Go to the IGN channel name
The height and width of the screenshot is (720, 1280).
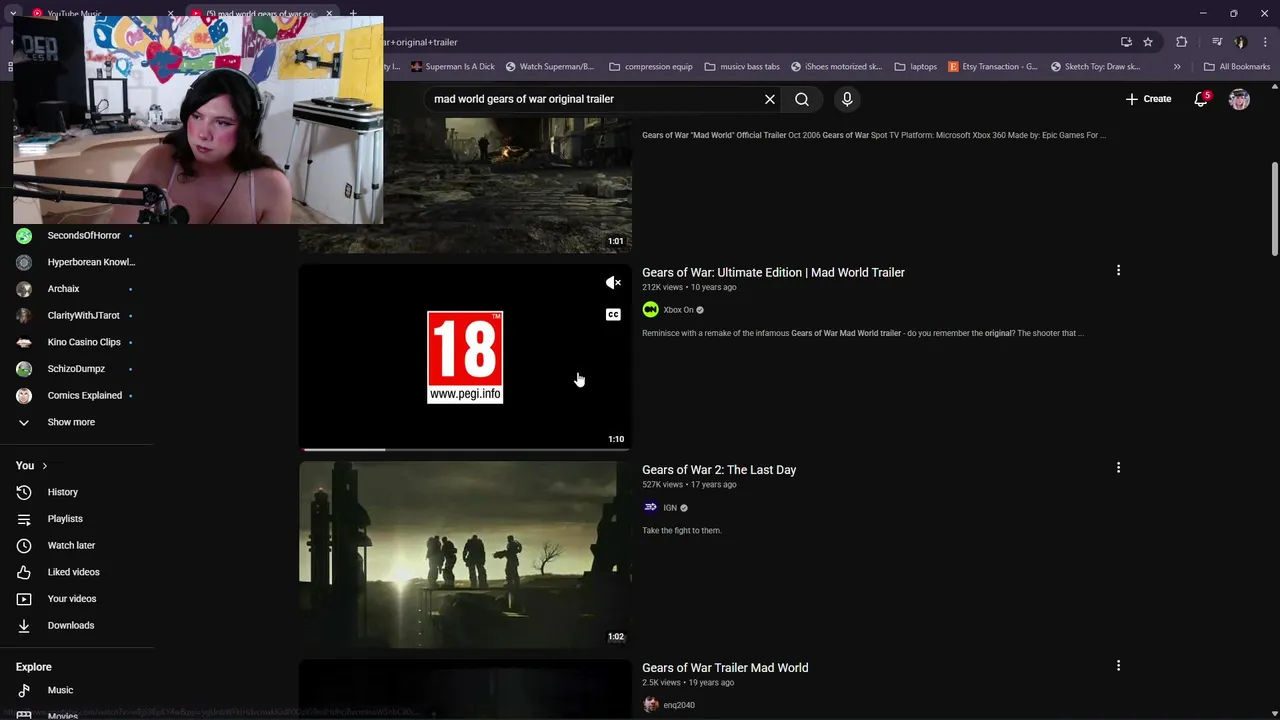click(670, 508)
